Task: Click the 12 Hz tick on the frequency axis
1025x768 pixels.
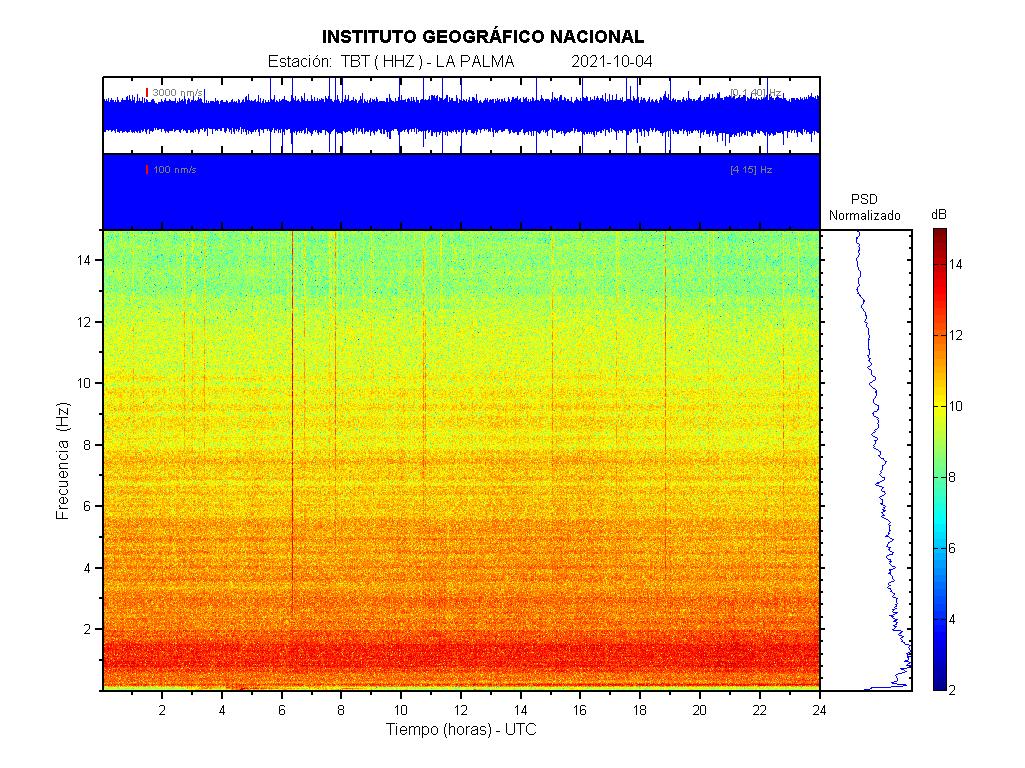Action: point(84,322)
